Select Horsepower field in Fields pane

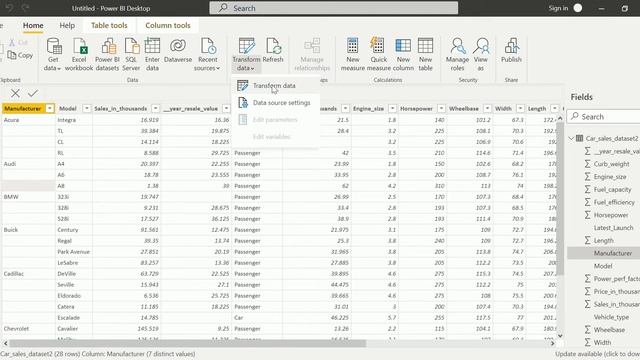(x=611, y=215)
